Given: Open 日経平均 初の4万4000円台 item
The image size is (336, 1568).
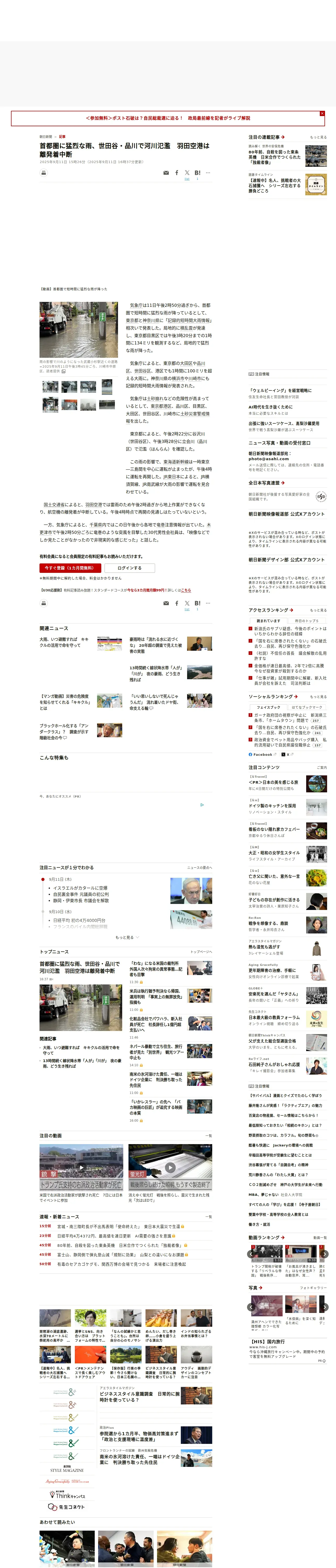Looking at the screenshot, I should (79, 920).
